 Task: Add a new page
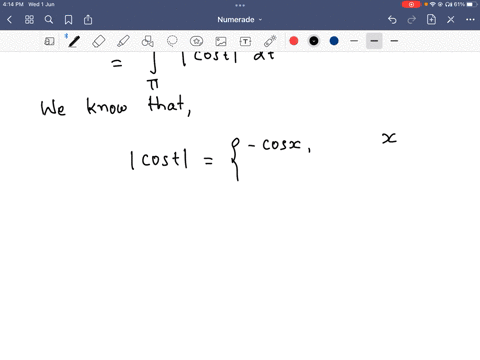tap(431, 20)
